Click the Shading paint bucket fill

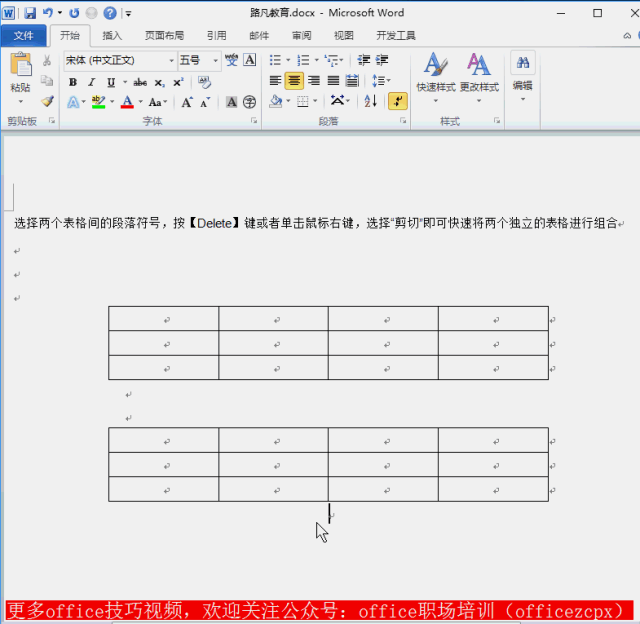tap(276, 101)
